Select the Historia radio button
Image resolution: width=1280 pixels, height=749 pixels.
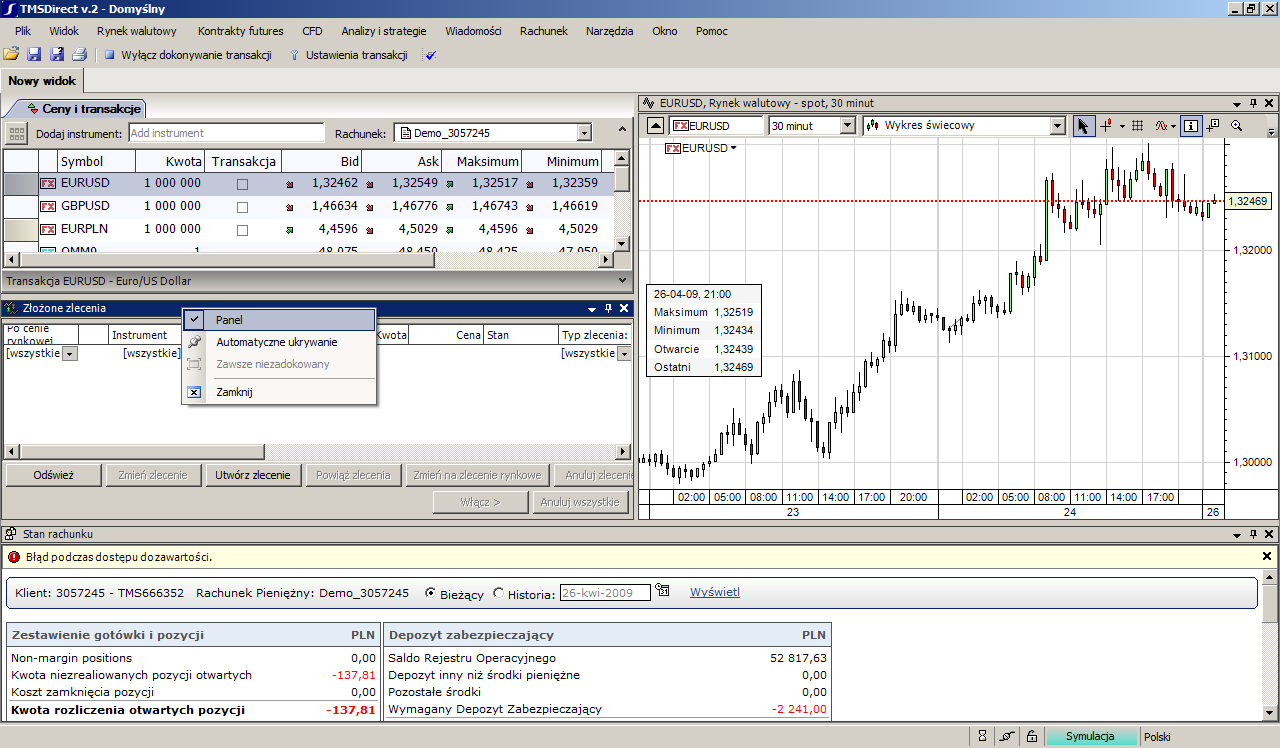tap(499, 593)
